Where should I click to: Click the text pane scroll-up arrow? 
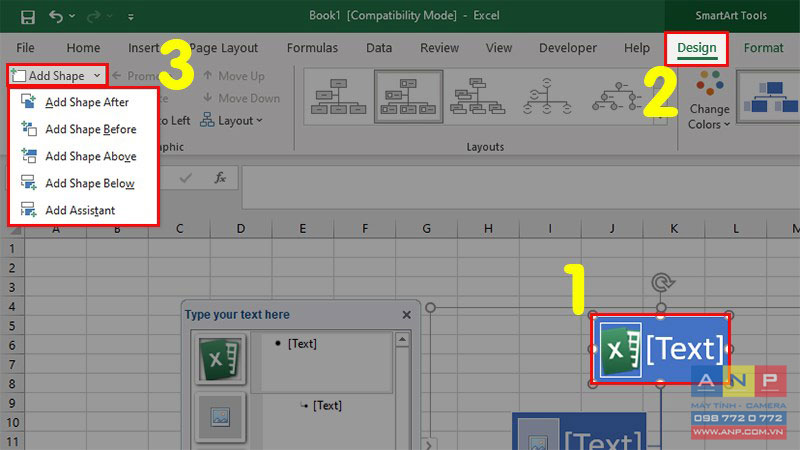(402, 340)
